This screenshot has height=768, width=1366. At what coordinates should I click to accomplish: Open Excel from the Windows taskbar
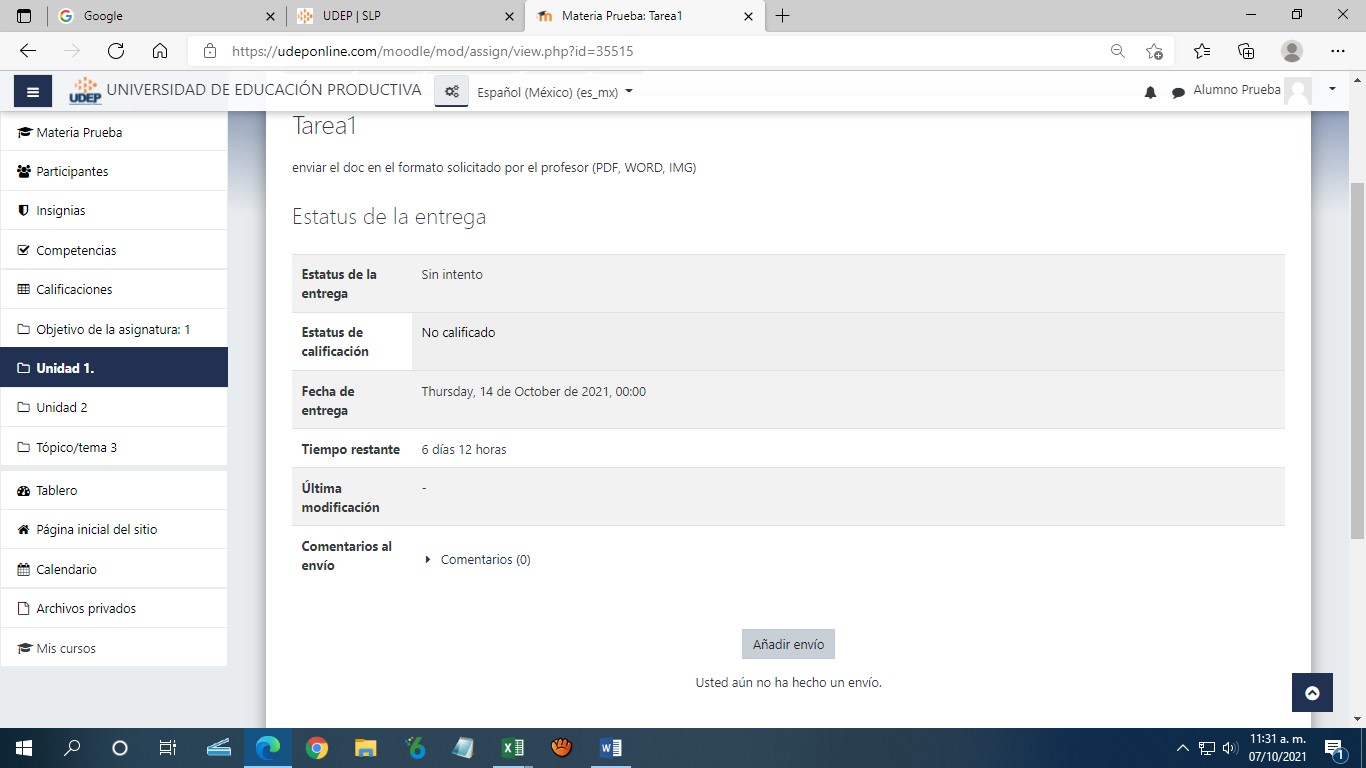512,748
